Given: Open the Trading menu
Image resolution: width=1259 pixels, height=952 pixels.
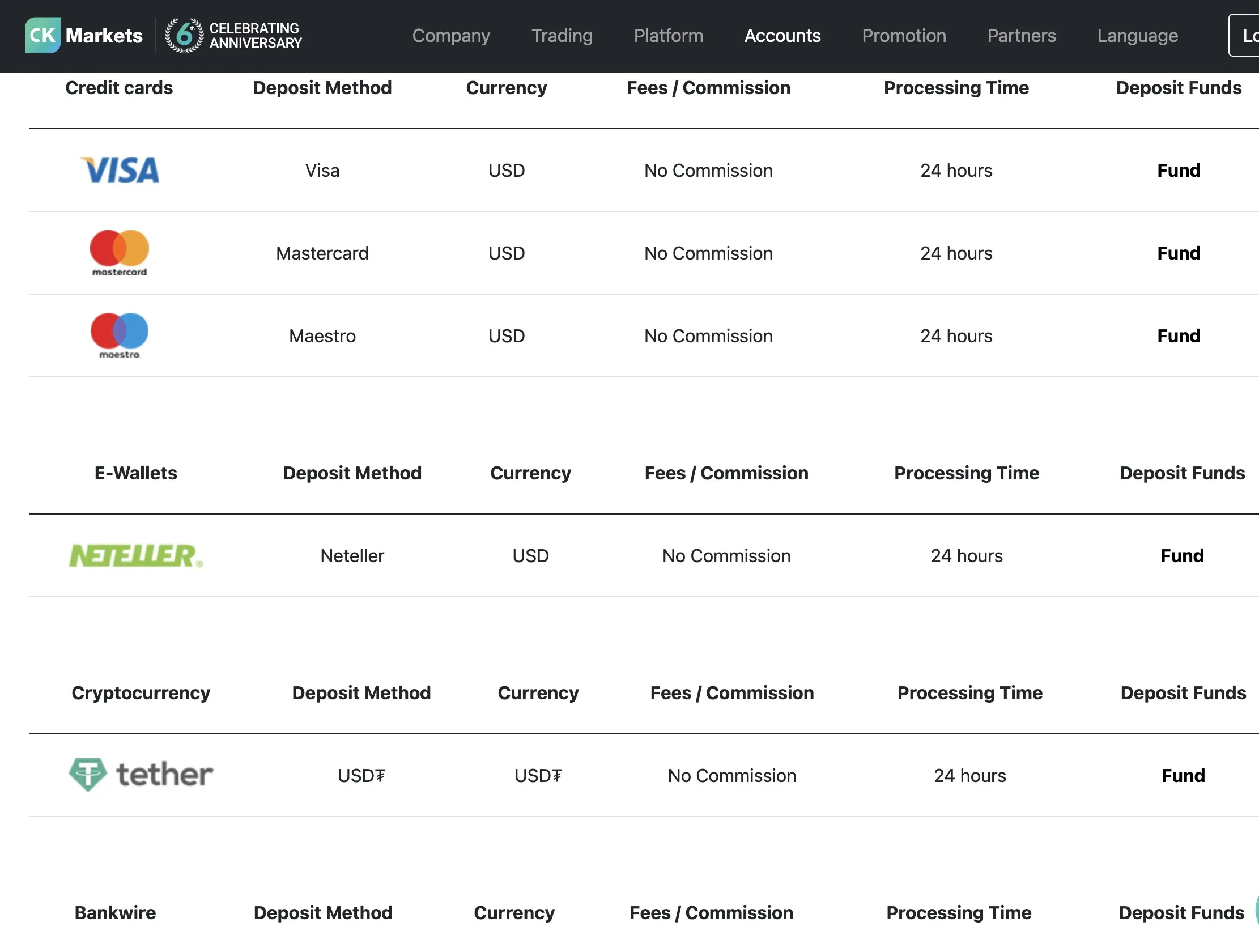Looking at the screenshot, I should tap(562, 36).
